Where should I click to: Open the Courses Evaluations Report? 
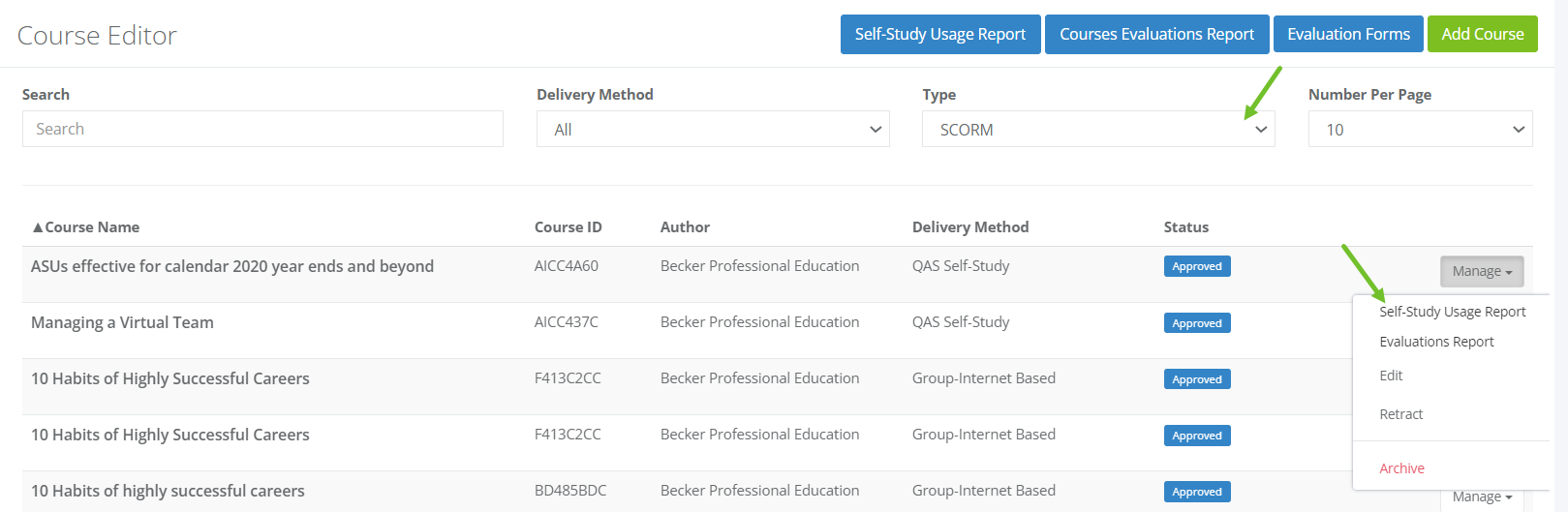pos(1156,35)
